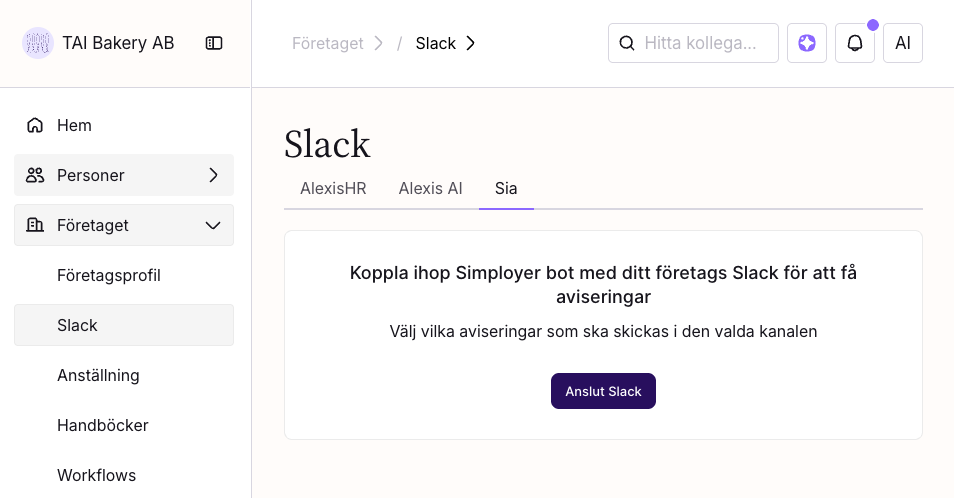954x498 pixels.
Task: Click the TAI Bakery AB logo icon
Action: point(38,43)
